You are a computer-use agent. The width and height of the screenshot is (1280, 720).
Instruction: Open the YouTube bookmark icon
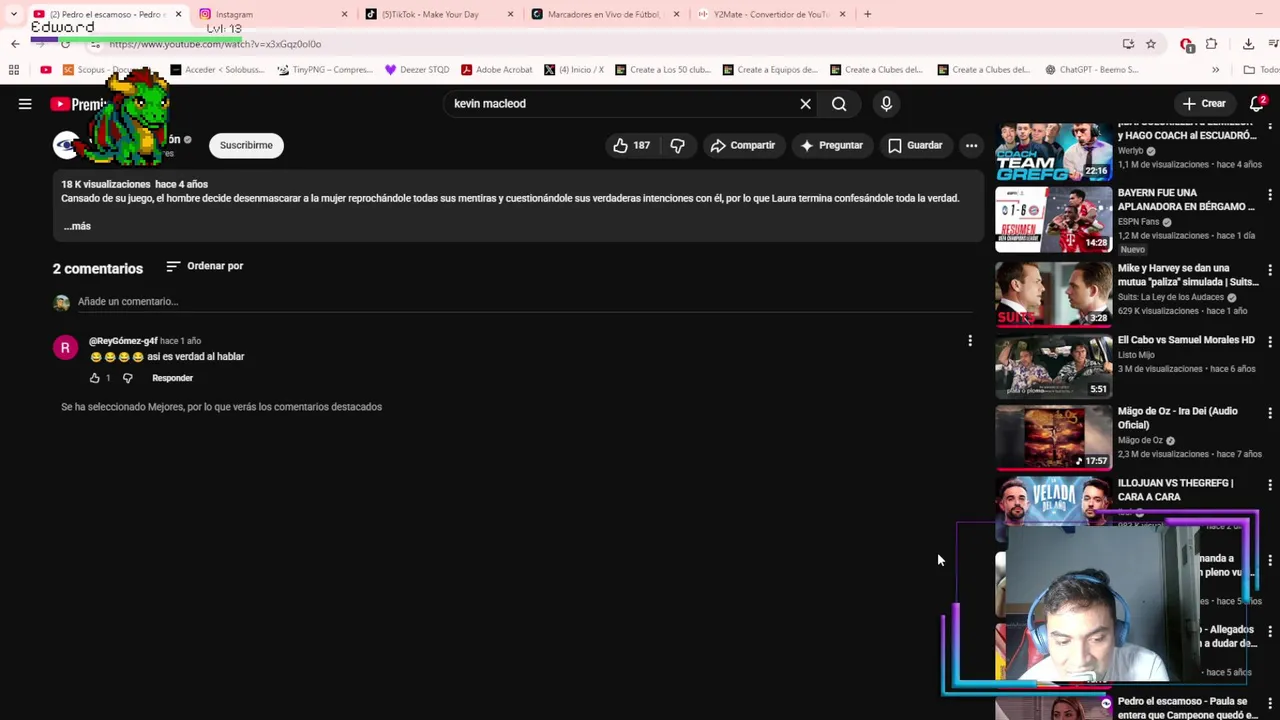(x=46, y=70)
